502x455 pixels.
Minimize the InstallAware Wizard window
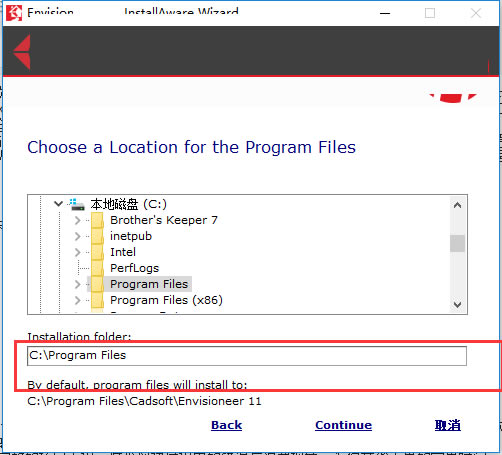tap(385, 13)
